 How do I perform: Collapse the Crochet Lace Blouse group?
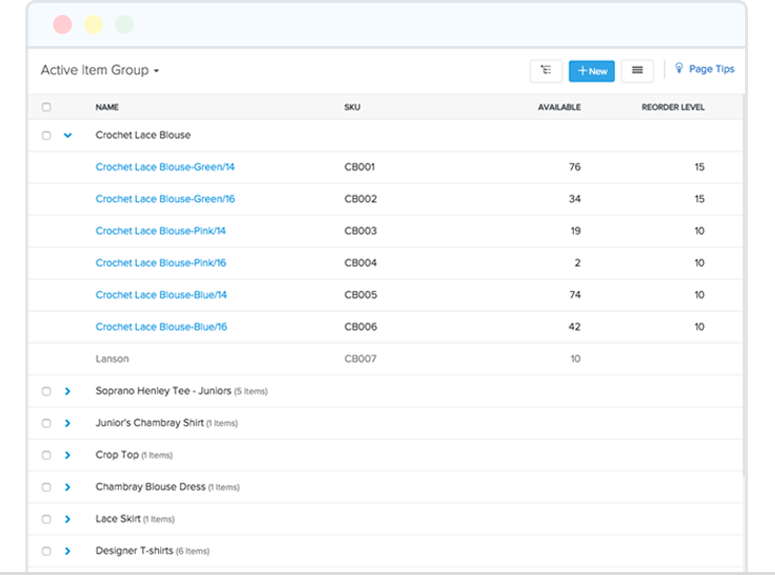pos(68,135)
